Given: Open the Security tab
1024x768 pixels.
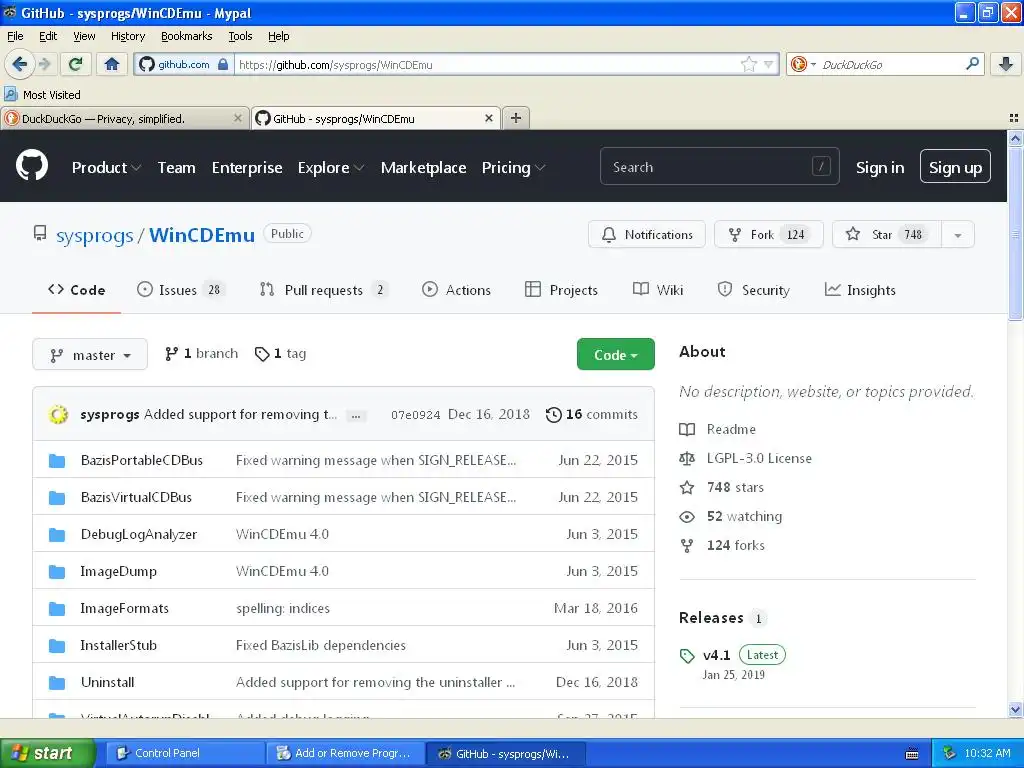Looking at the screenshot, I should [x=754, y=290].
